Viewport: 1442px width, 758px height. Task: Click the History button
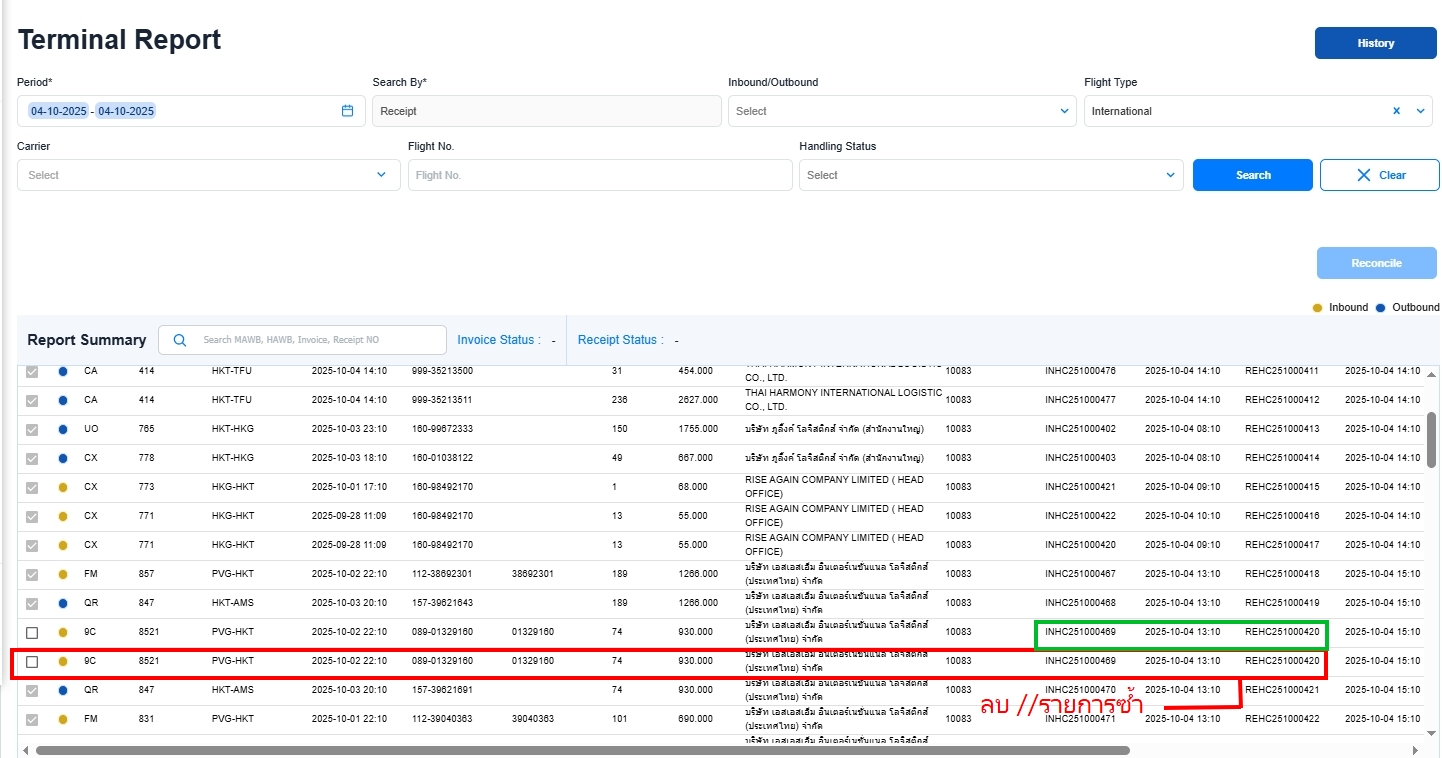tap(1375, 43)
